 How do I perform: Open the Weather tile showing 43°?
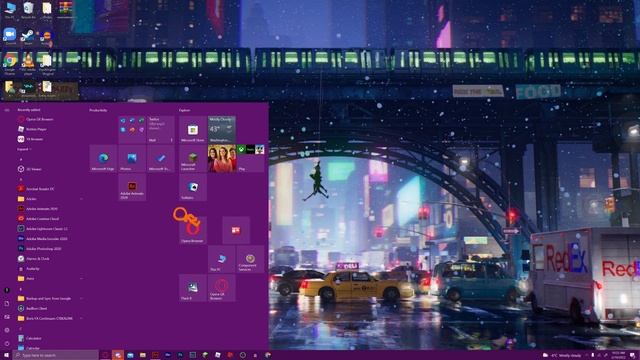tap(222, 129)
